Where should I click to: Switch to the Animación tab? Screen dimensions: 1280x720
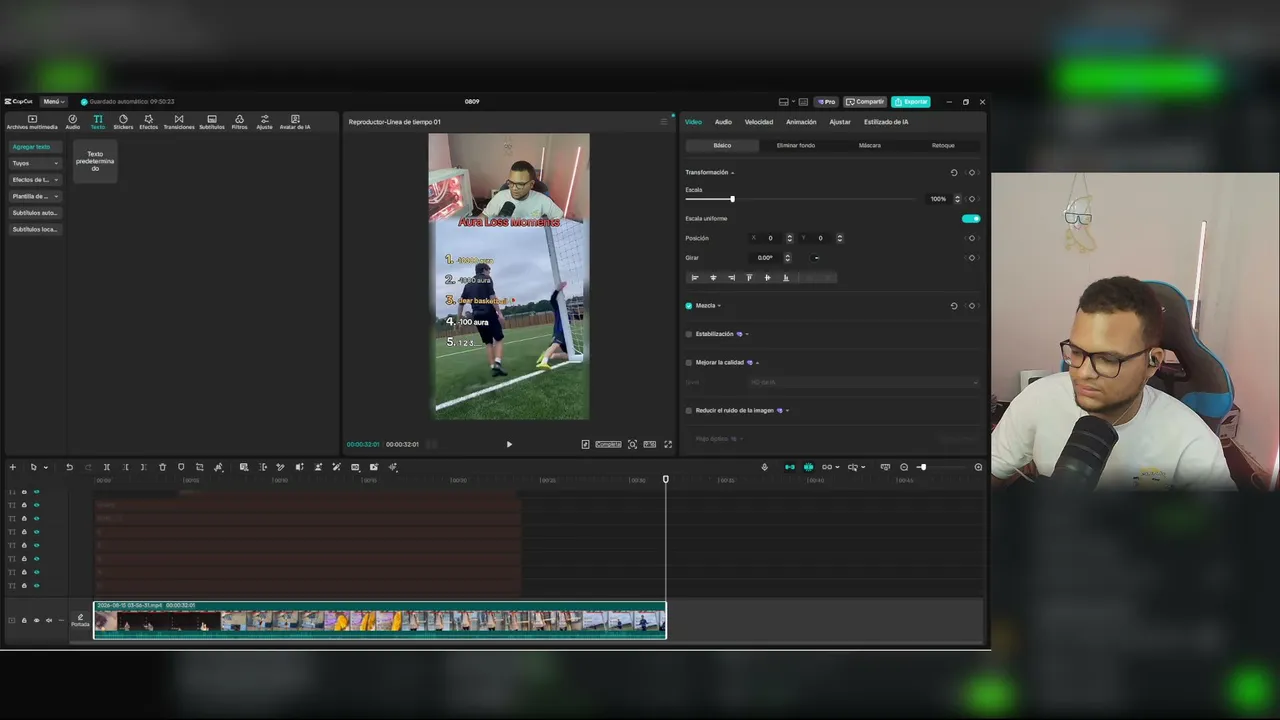click(x=801, y=122)
